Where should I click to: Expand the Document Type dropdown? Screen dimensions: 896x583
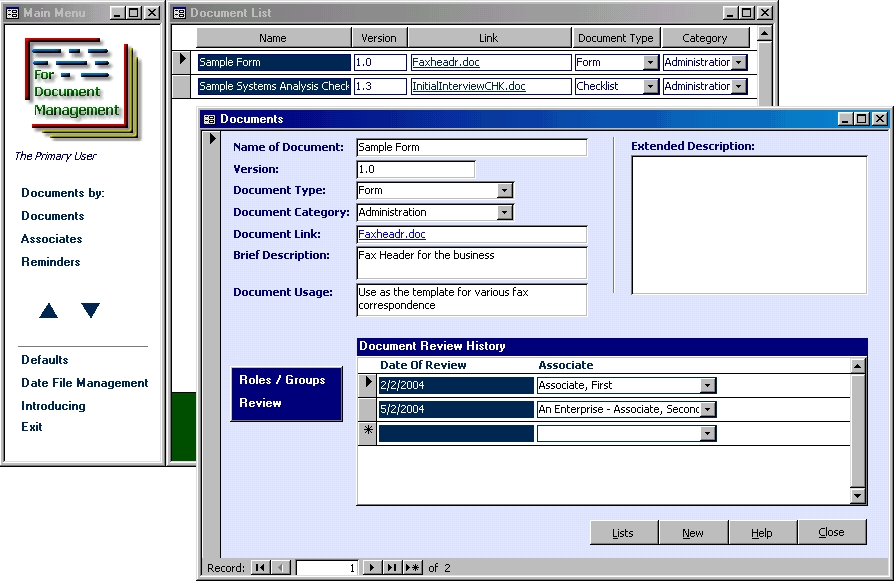[x=504, y=191]
